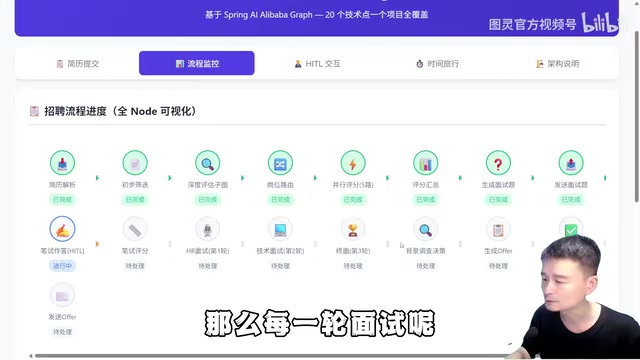This screenshot has width=640, height=360.
Task: Click the 已完成 badge under 并行评分(5路)
Action: tap(353, 200)
